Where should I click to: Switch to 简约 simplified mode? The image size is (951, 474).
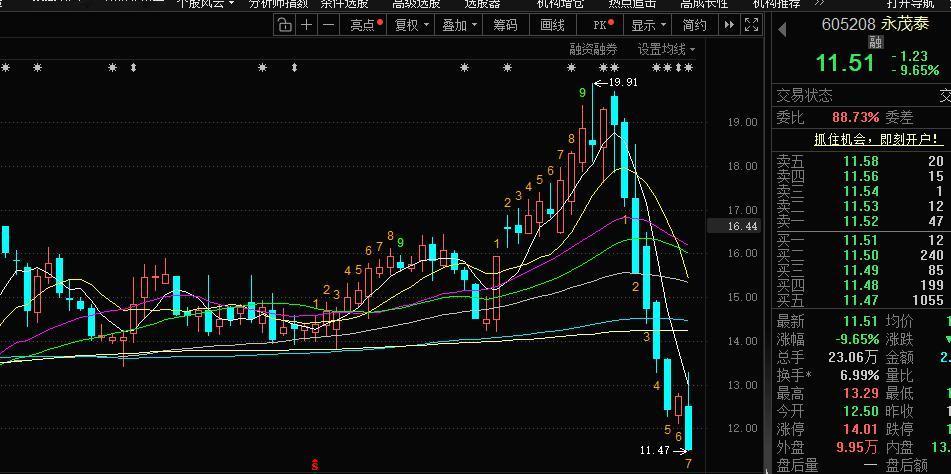click(694, 25)
